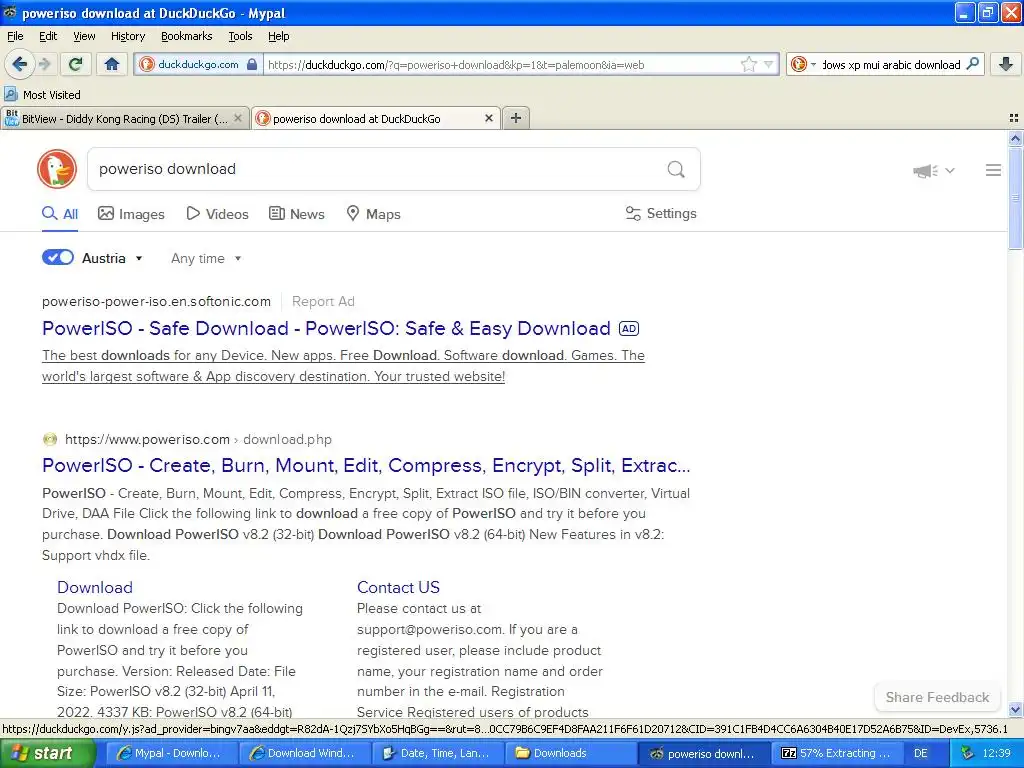The height and width of the screenshot is (768, 1024).
Task: Open the DuckDuckGo hamburger menu
Action: pos(993,170)
